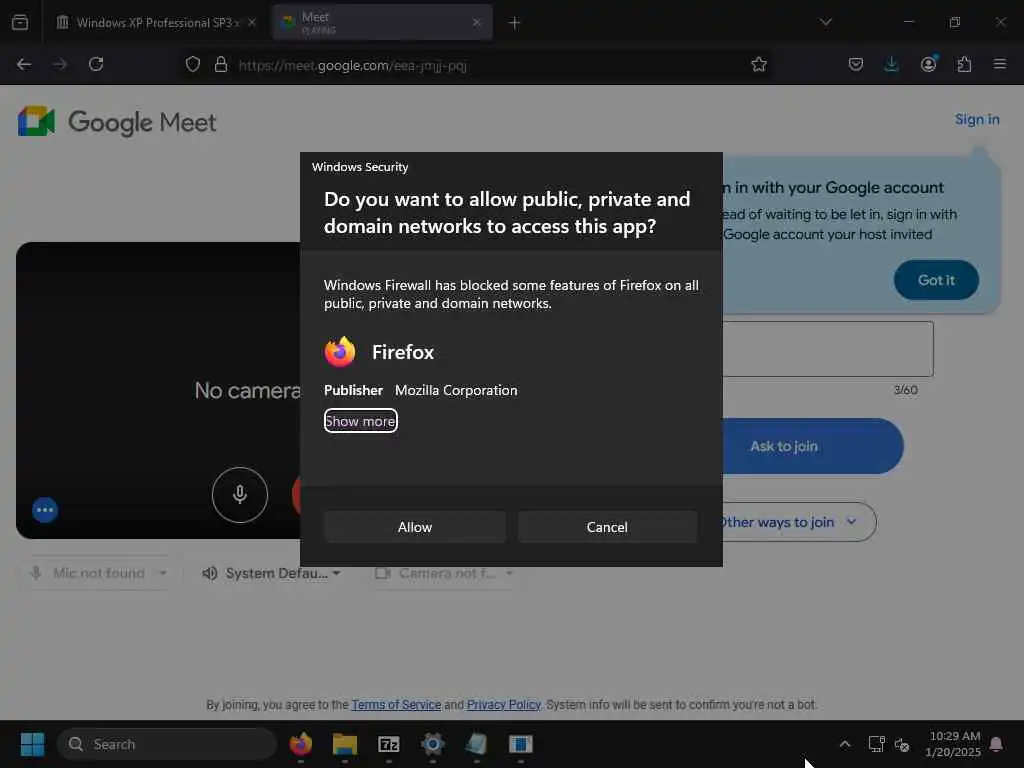Click the Sign in link
The image size is (1024, 768).
[977, 120]
